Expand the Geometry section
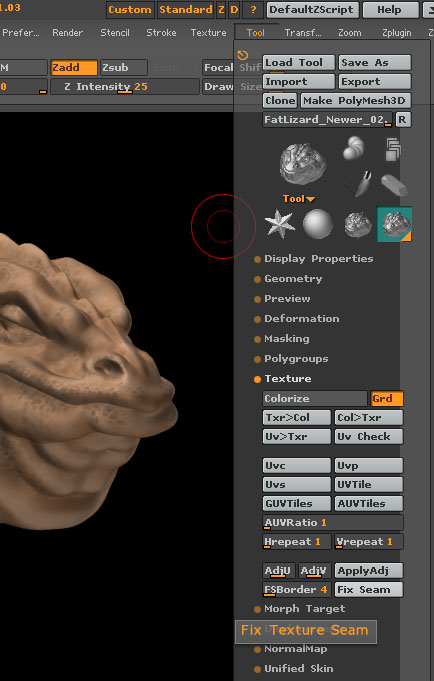 point(293,279)
